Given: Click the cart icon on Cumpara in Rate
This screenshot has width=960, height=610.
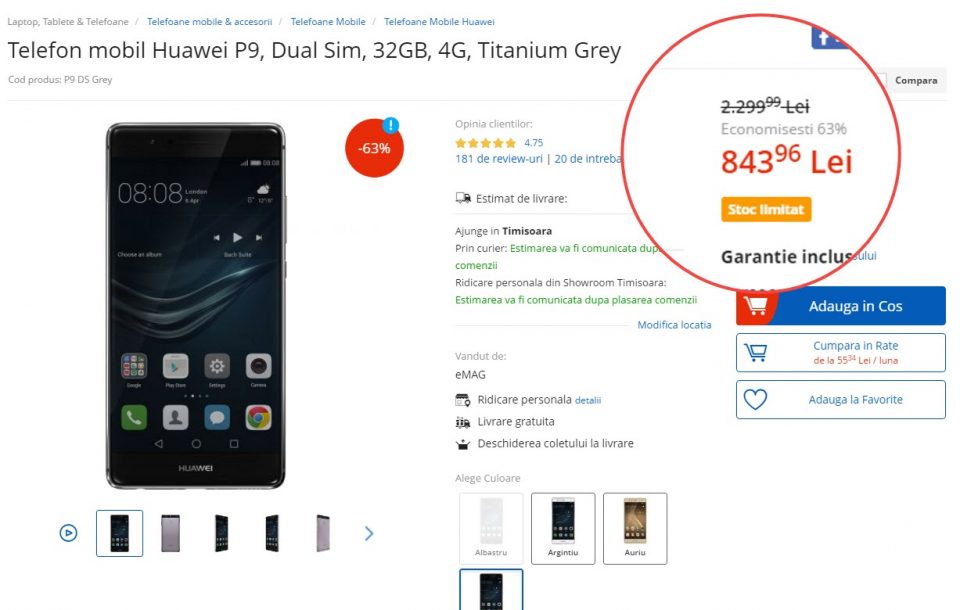Looking at the screenshot, I should tap(756, 352).
